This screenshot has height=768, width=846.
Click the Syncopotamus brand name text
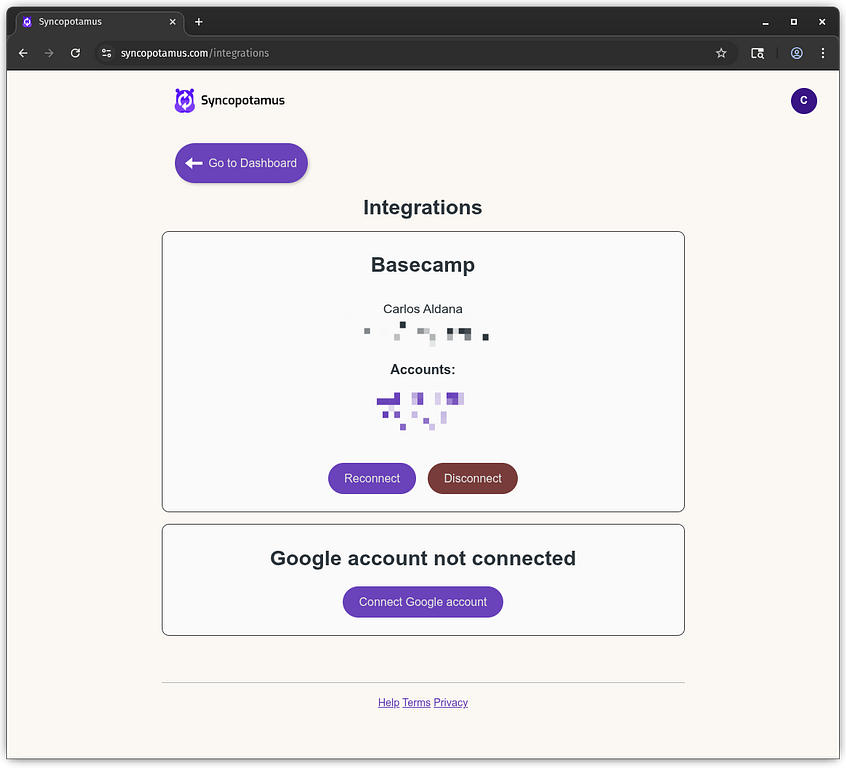click(x=243, y=100)
